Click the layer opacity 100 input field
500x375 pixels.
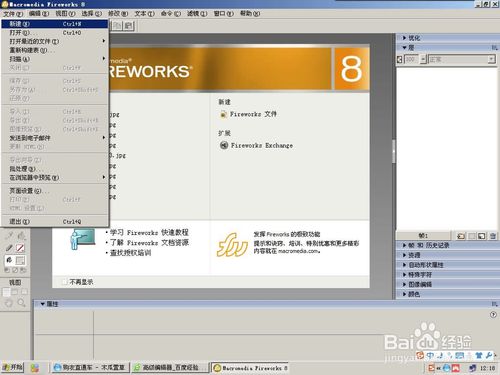pyautogui.click(x=412, y=59)
